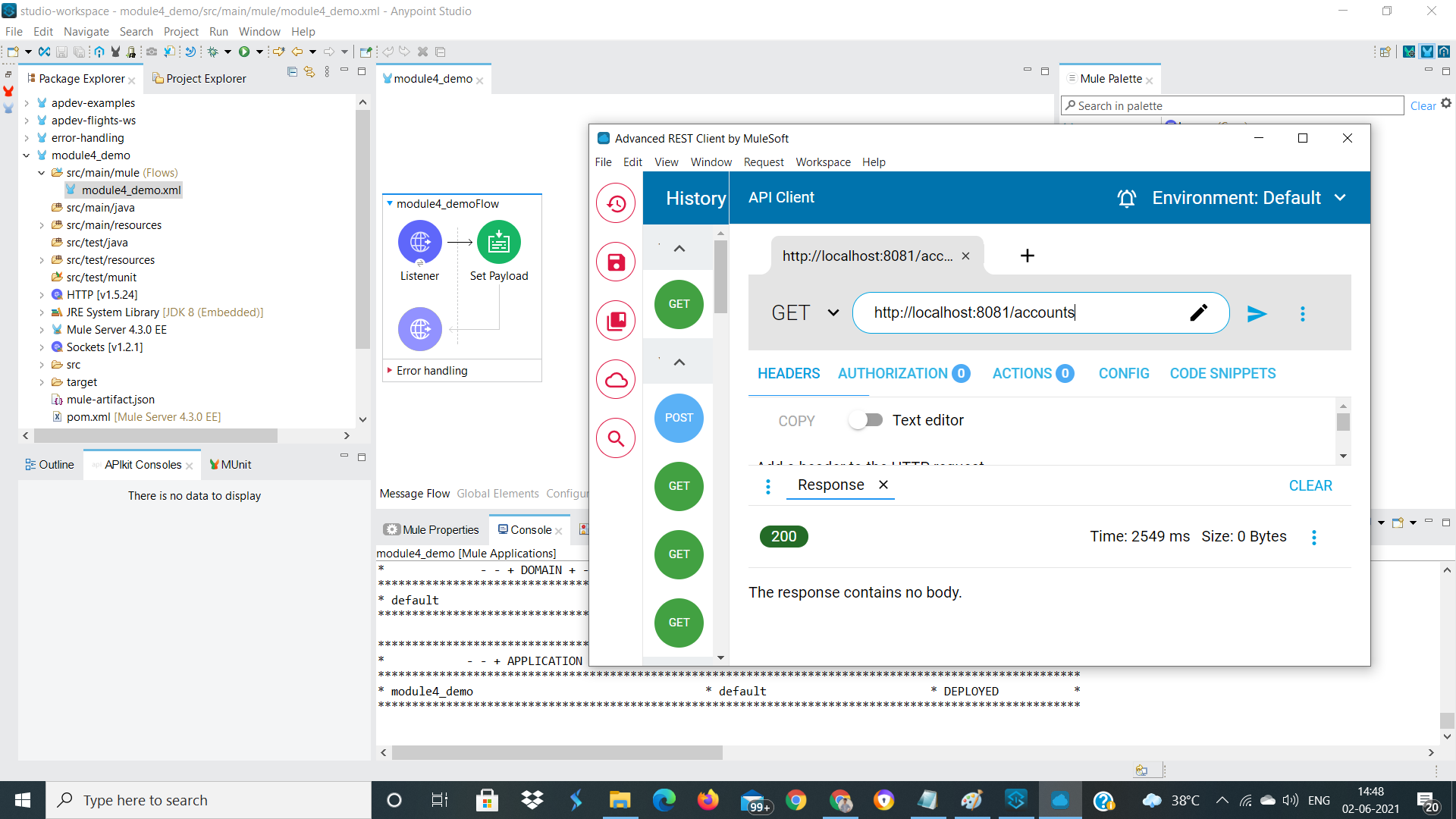This screenshot has width=1456, height=819.
Task: Open the Request menu in REST Client
Action: (x=764, y=162)
